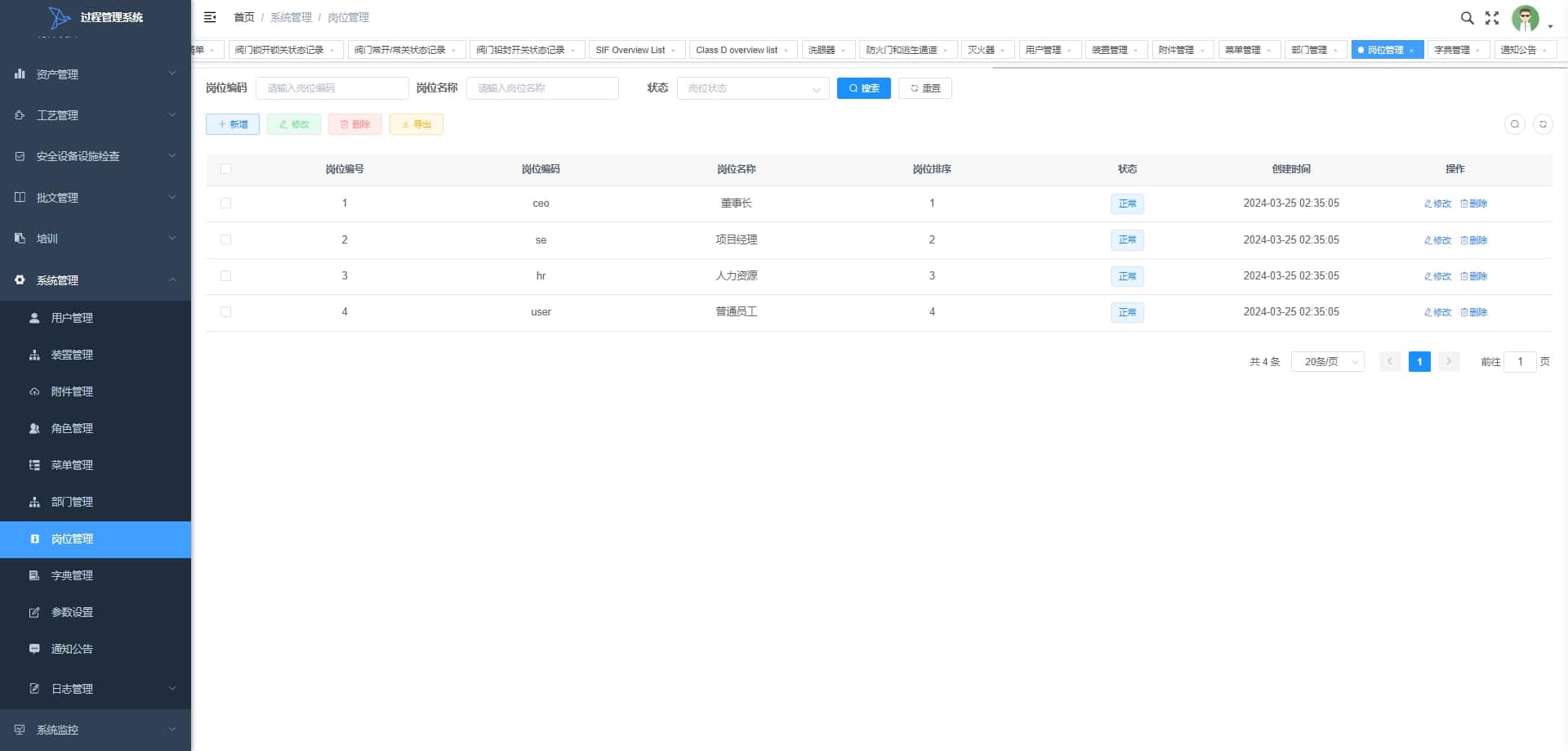Close the 洗眼器 tab with its x

coord(843,51)
